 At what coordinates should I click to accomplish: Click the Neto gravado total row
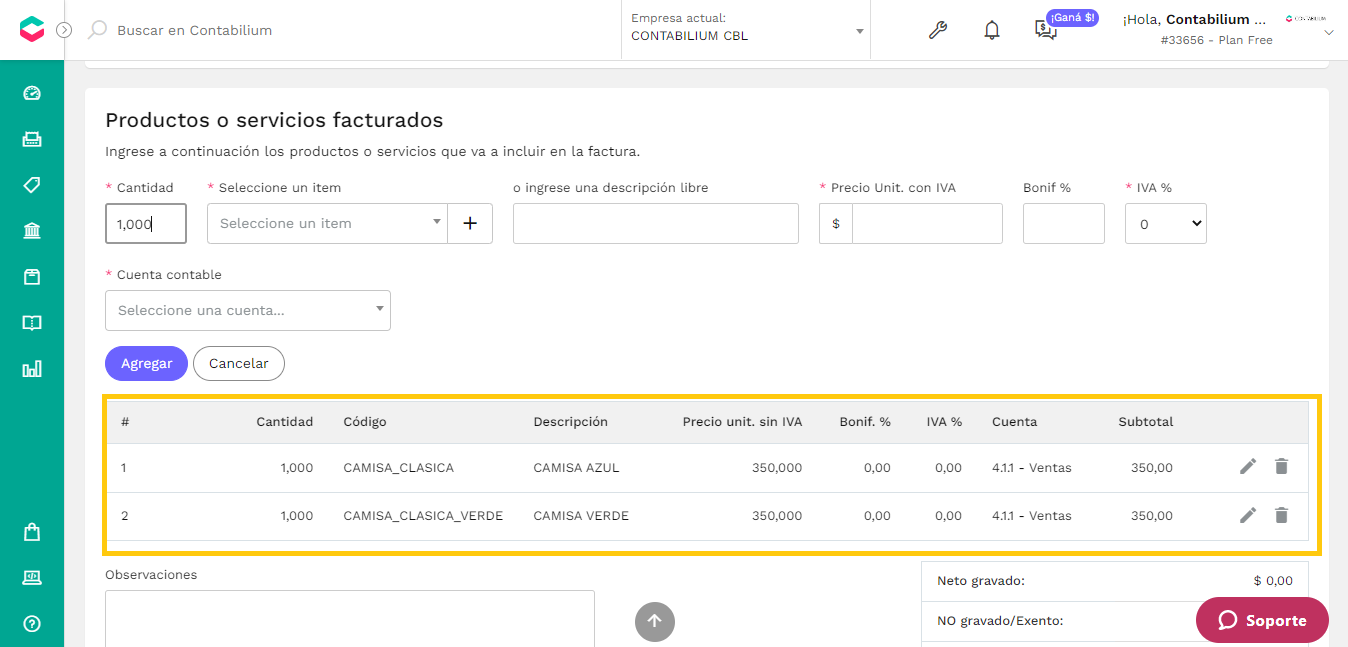point(1115,581)
